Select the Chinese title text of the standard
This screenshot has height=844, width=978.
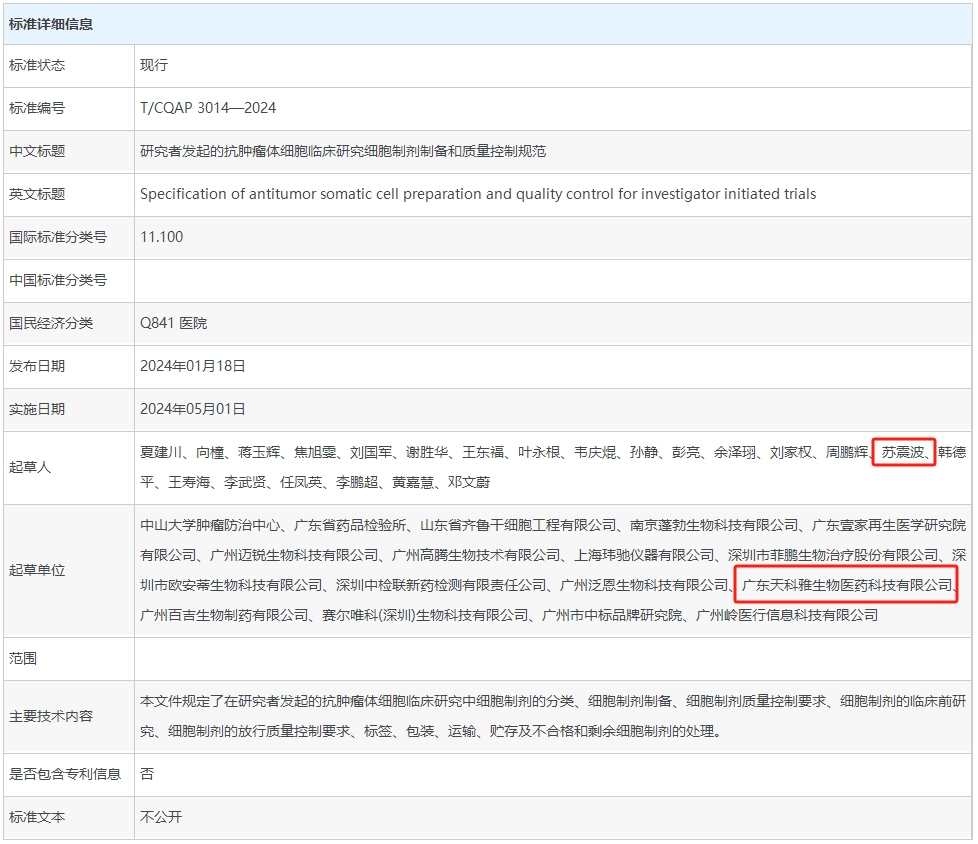(343, 151)
